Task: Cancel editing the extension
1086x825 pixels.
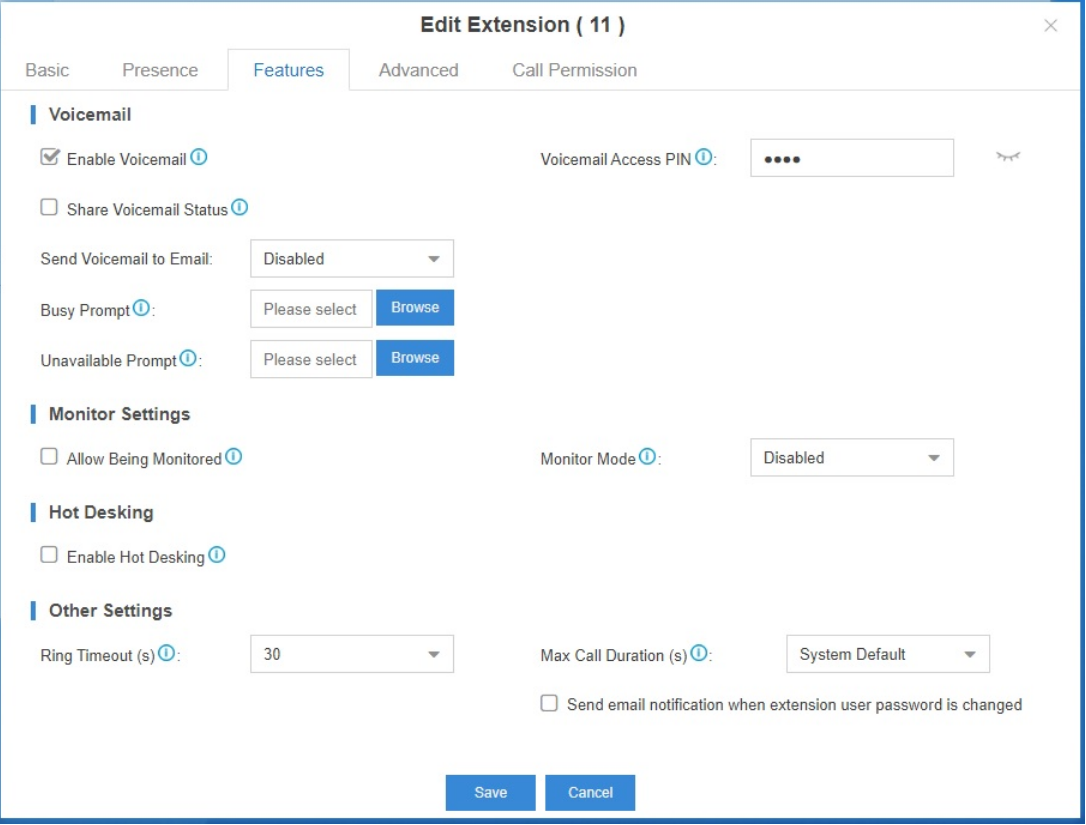Action: (x=590, y=792)
